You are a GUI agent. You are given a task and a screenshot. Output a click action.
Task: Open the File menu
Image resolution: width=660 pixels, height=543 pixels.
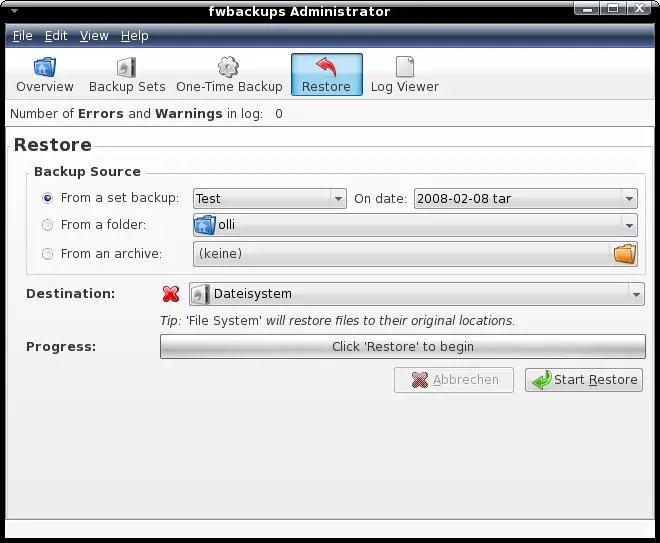click(22, 36)
